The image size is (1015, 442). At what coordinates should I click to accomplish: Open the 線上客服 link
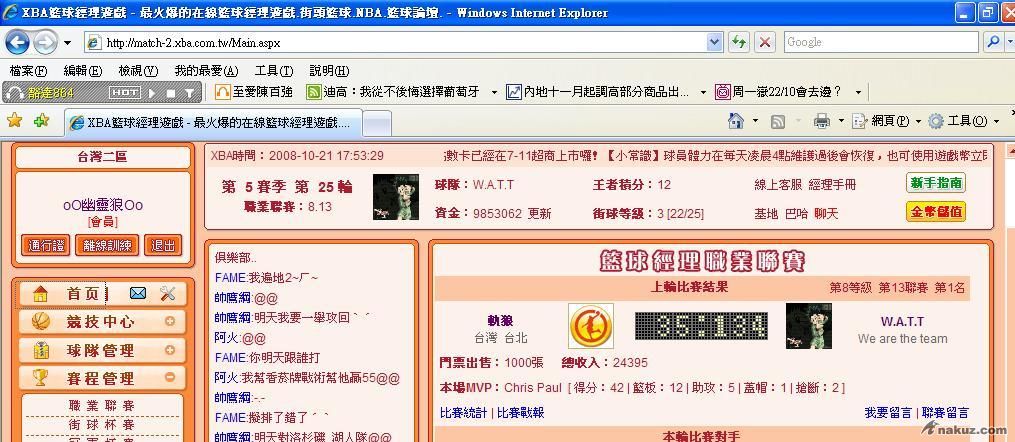point(779,185)
